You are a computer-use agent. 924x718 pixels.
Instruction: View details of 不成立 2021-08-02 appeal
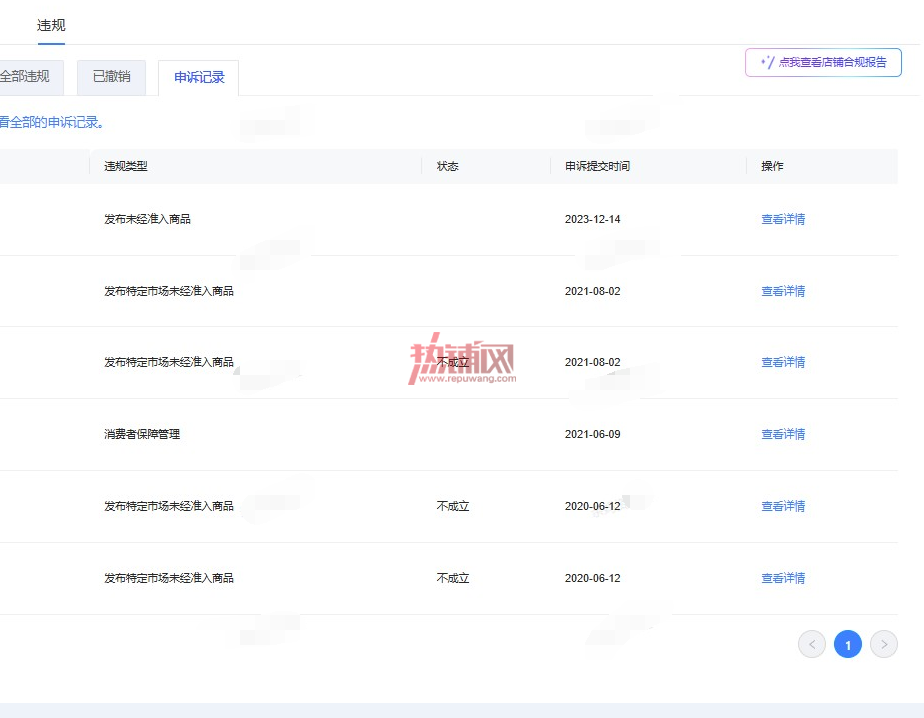[x=783, y=363]
